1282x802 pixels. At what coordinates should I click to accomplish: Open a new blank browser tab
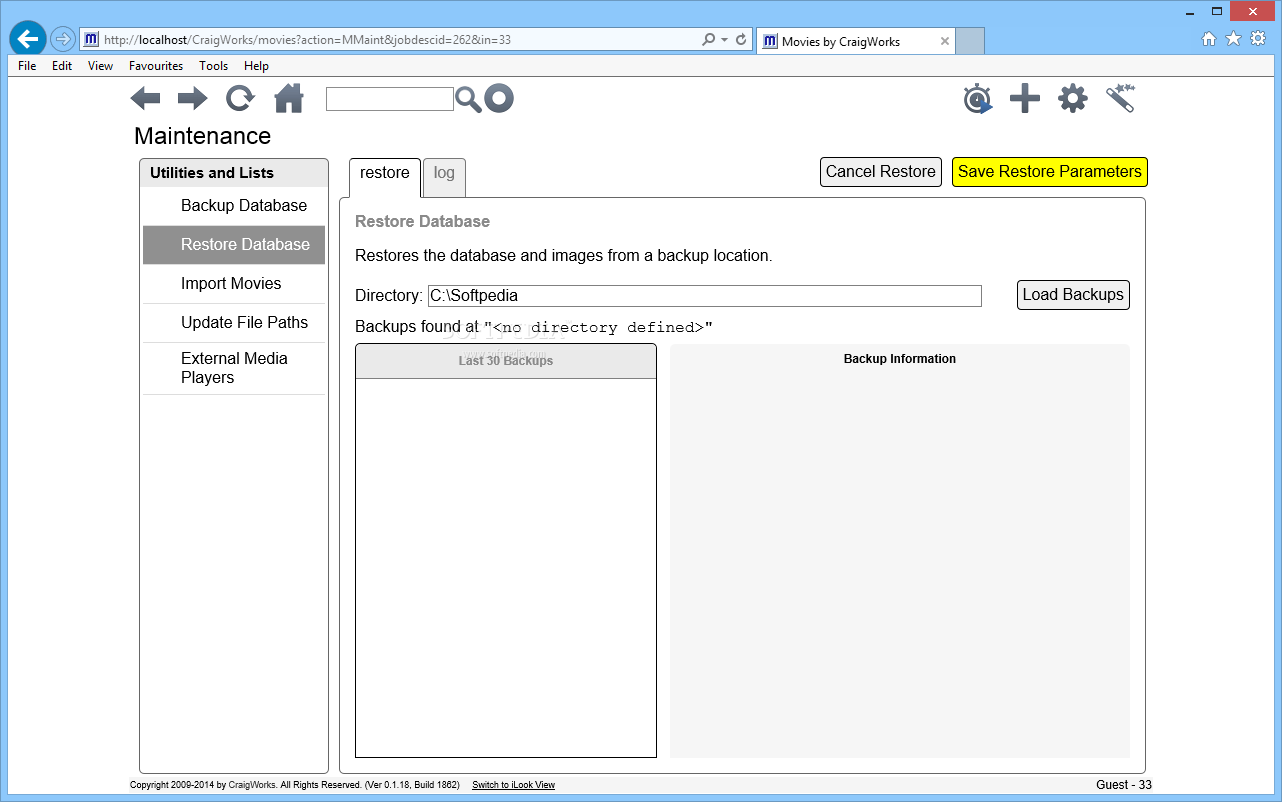970,41
